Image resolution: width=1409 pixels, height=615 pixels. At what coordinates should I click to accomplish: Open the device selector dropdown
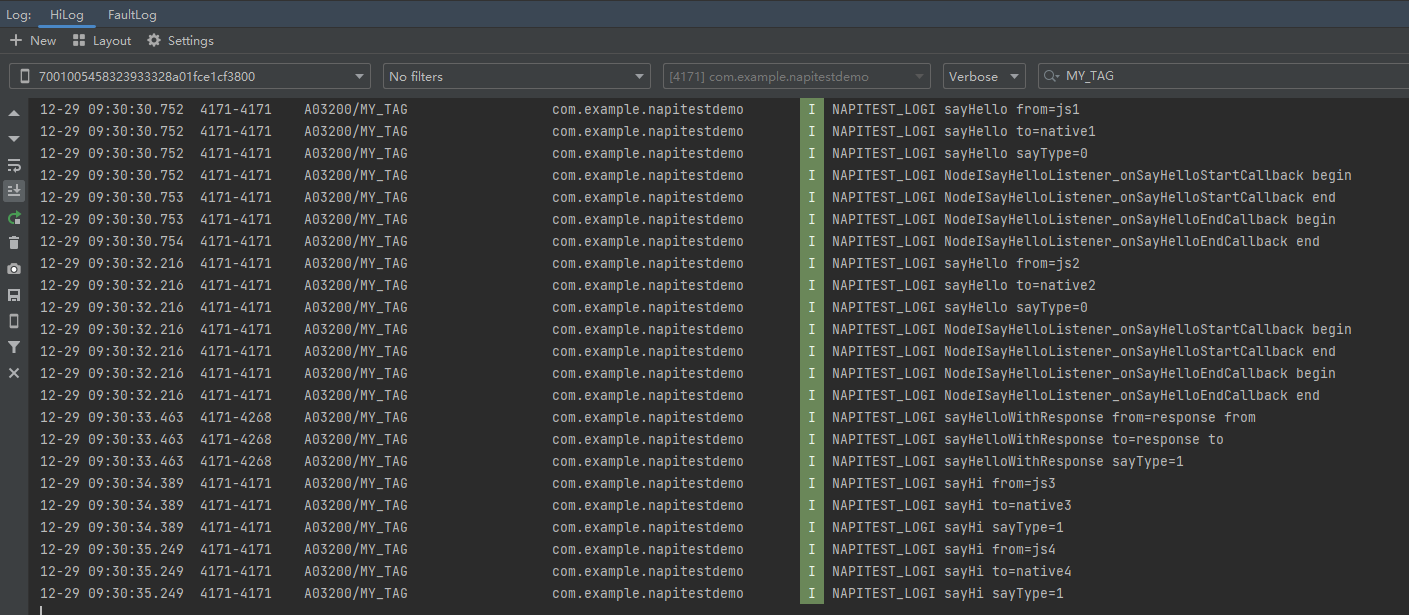190,77
